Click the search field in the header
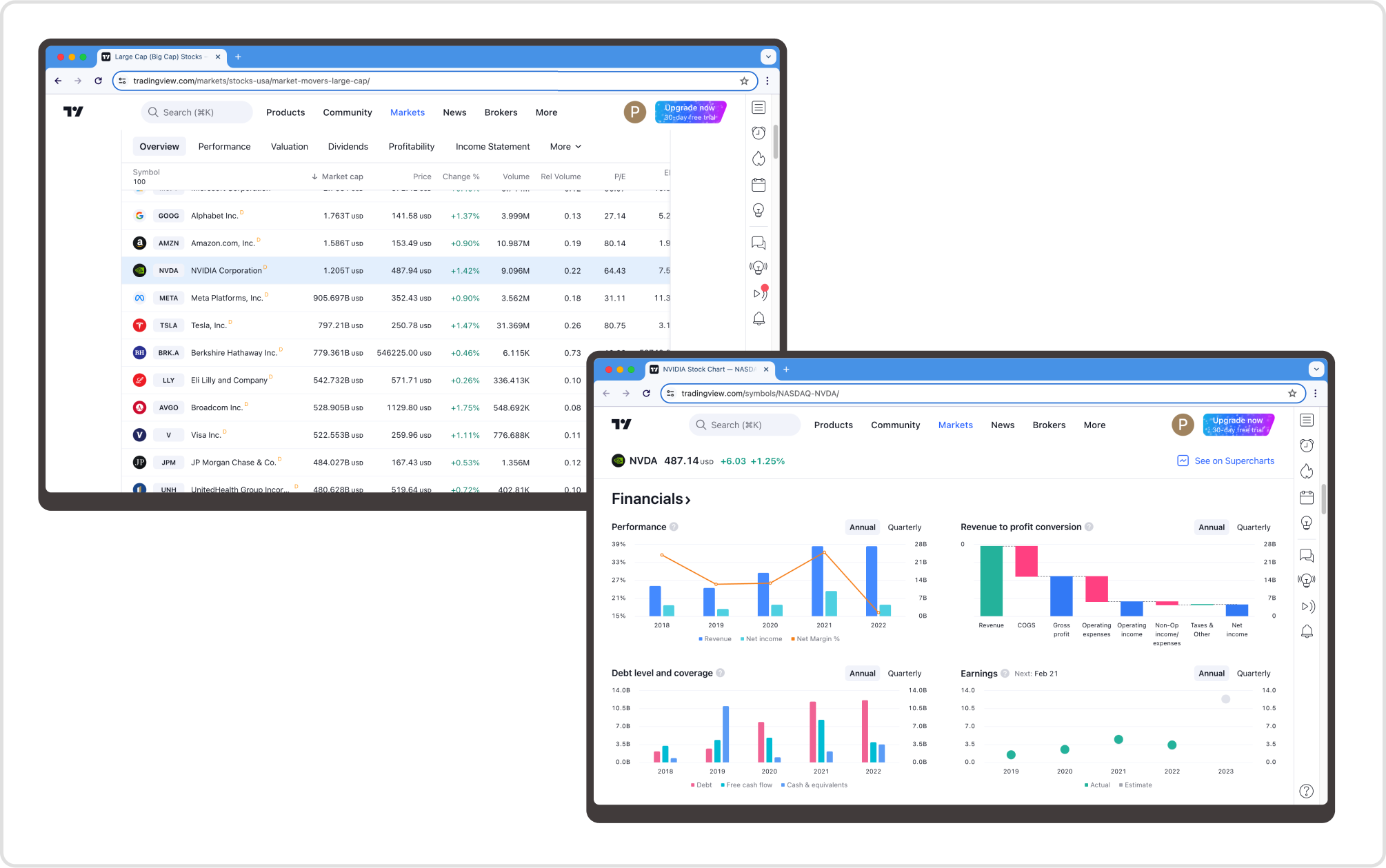 (x=744, y=425)
